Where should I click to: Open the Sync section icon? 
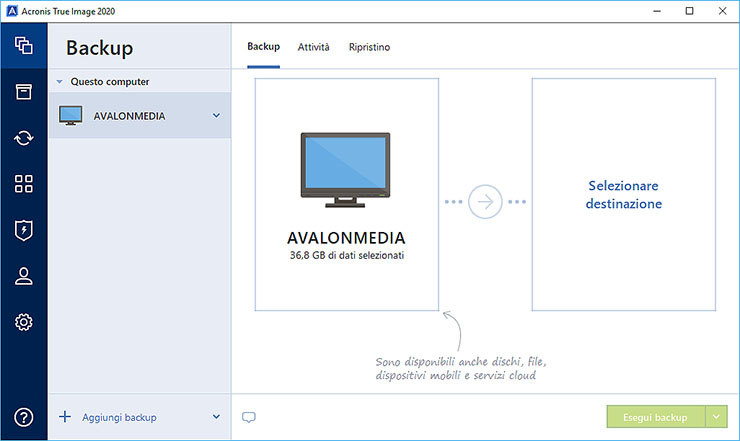click(x=24, y=138)
